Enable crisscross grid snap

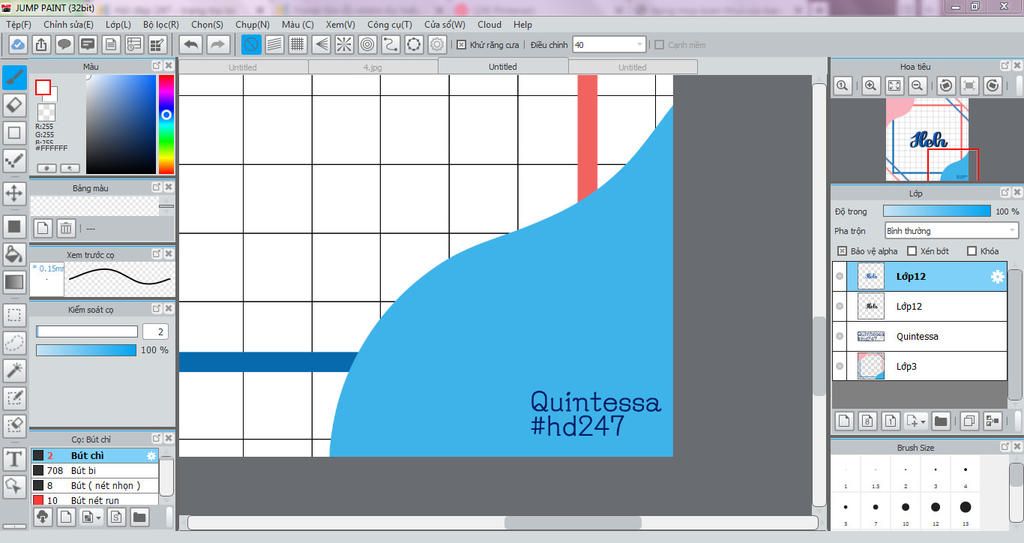tap(298, 44)
